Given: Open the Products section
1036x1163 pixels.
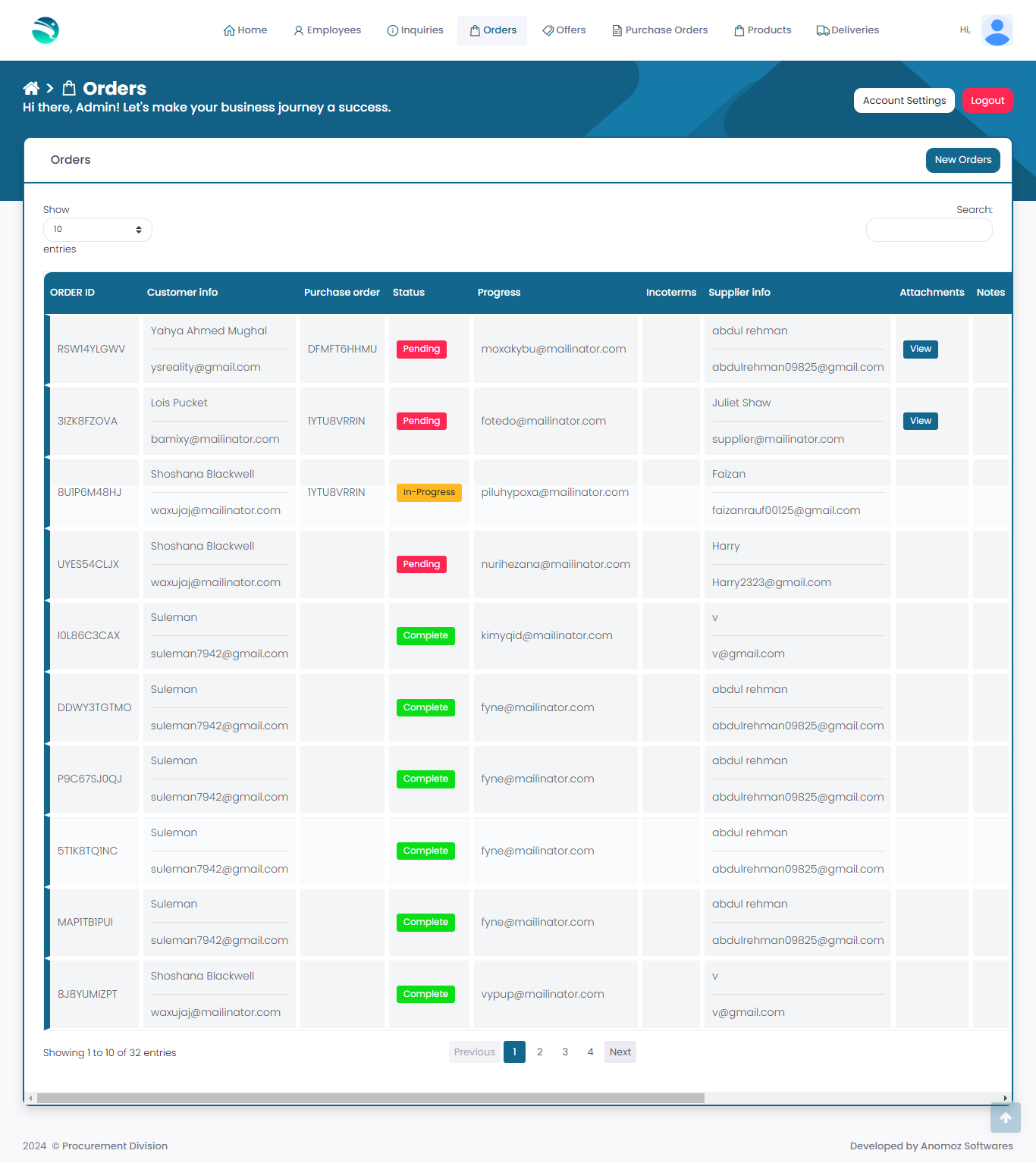Looking at the screenshot, I should [762, 30].
